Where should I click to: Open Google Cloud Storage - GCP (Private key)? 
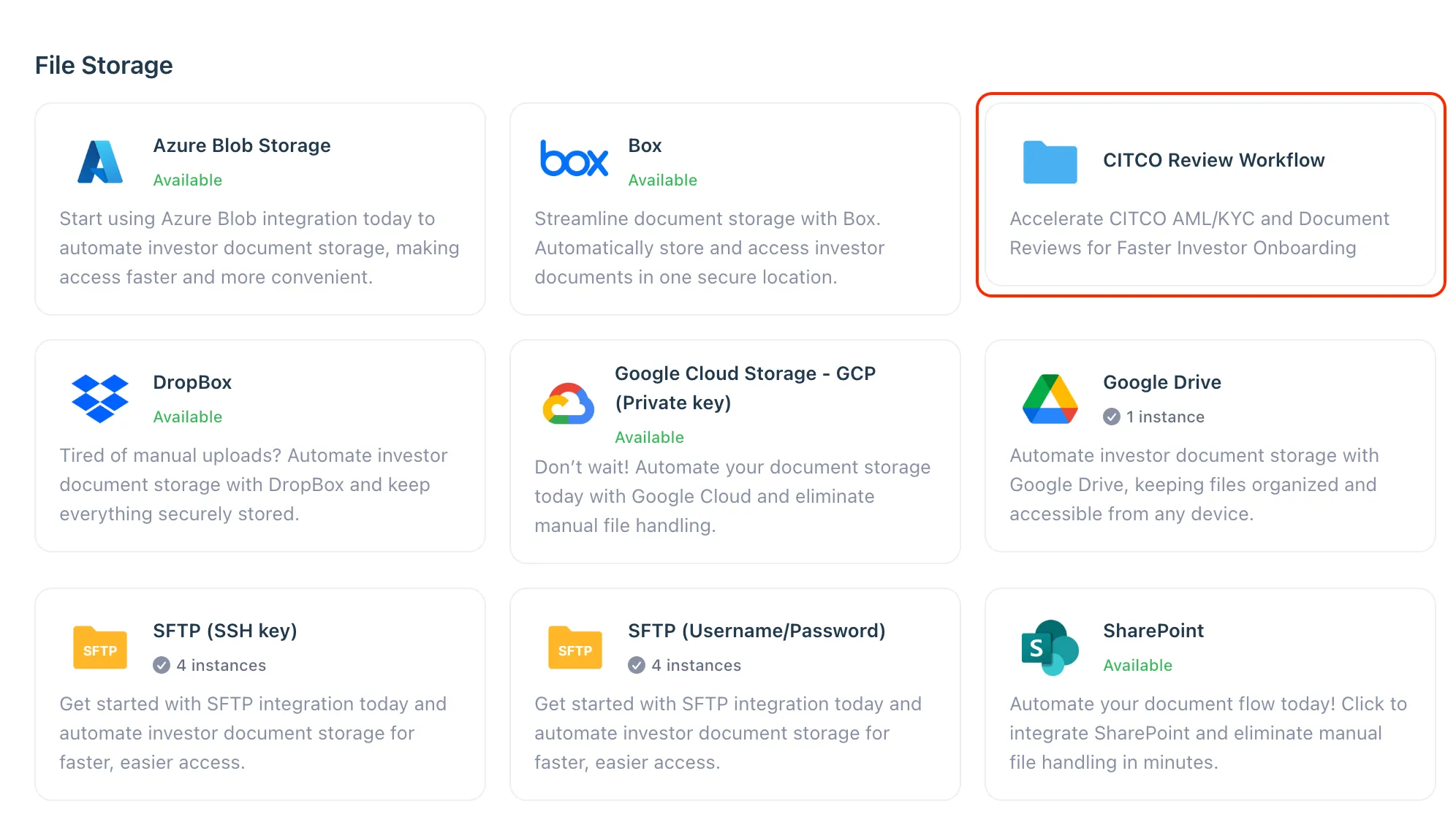tap(745, 388)
